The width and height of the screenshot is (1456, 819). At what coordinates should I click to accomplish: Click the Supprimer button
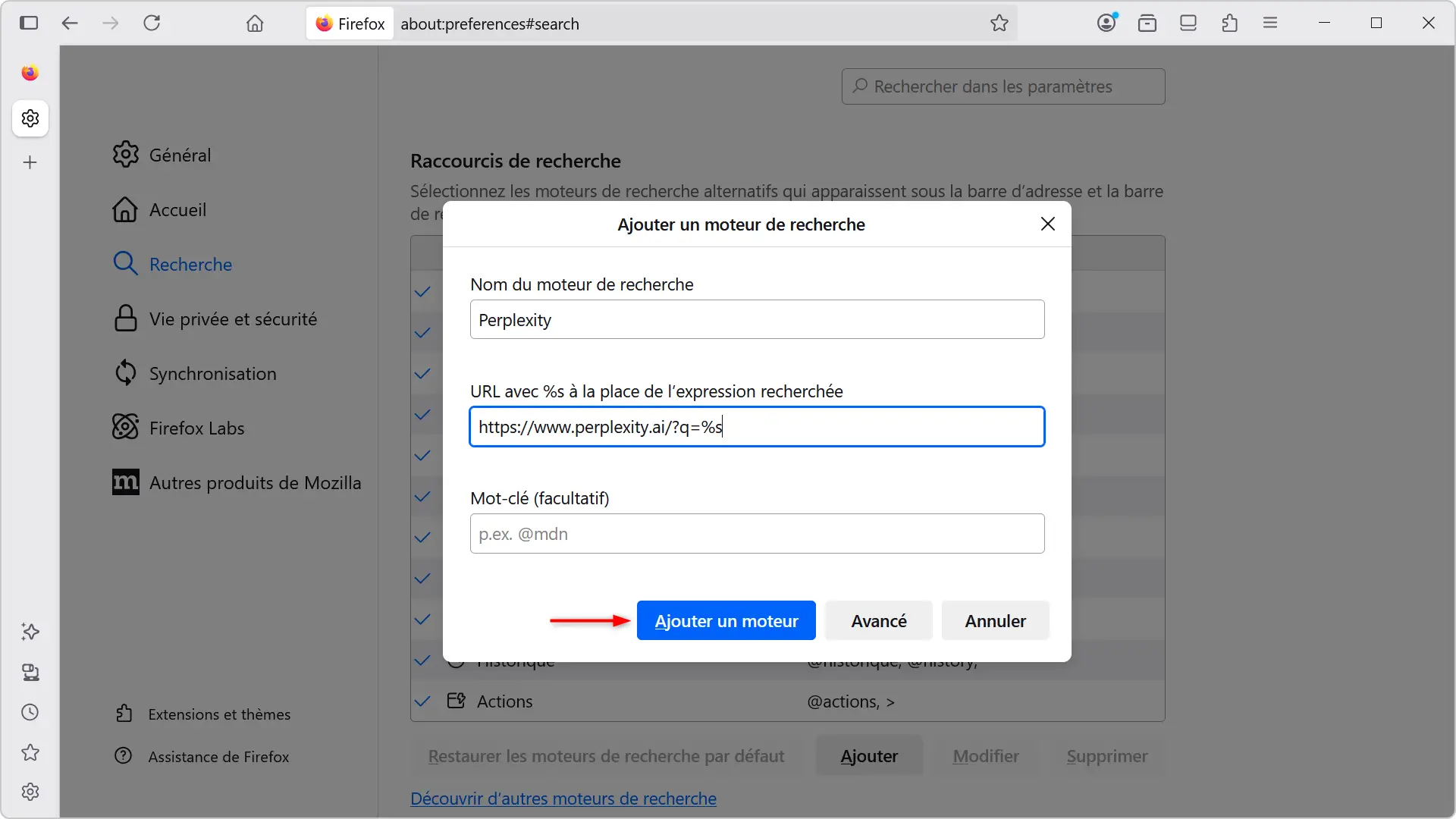coord(1107,756)
